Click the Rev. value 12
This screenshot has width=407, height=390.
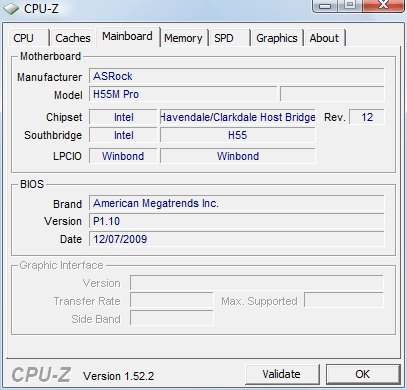367,117
